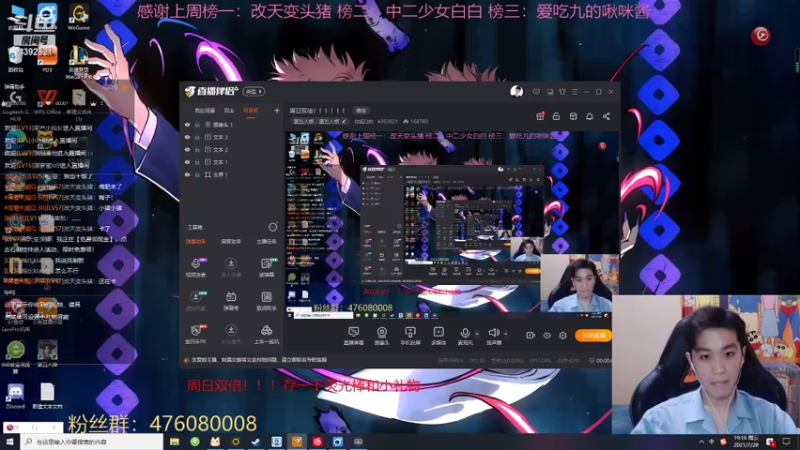Screen dimensions: 800x450
Task: Open action center notification icon
Action: (x=786, y=442)
